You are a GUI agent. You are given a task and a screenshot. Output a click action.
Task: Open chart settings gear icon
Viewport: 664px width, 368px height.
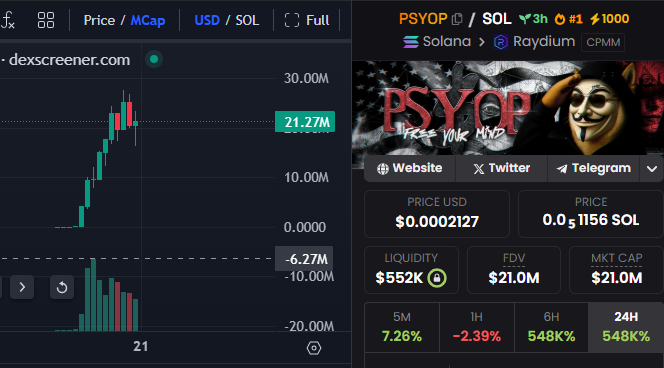314,348
